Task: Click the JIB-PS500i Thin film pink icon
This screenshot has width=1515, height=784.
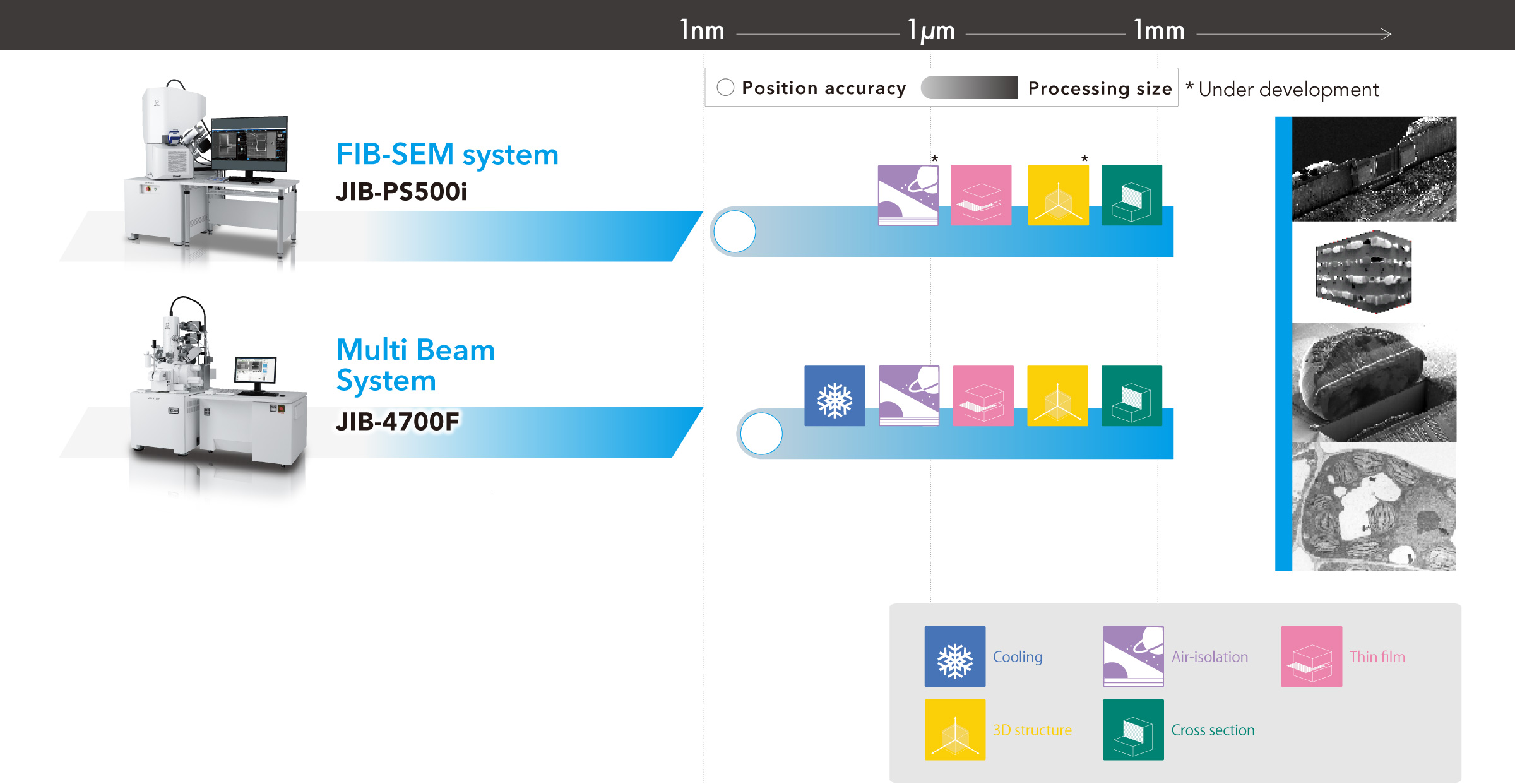Action: (x=981, y=195)
